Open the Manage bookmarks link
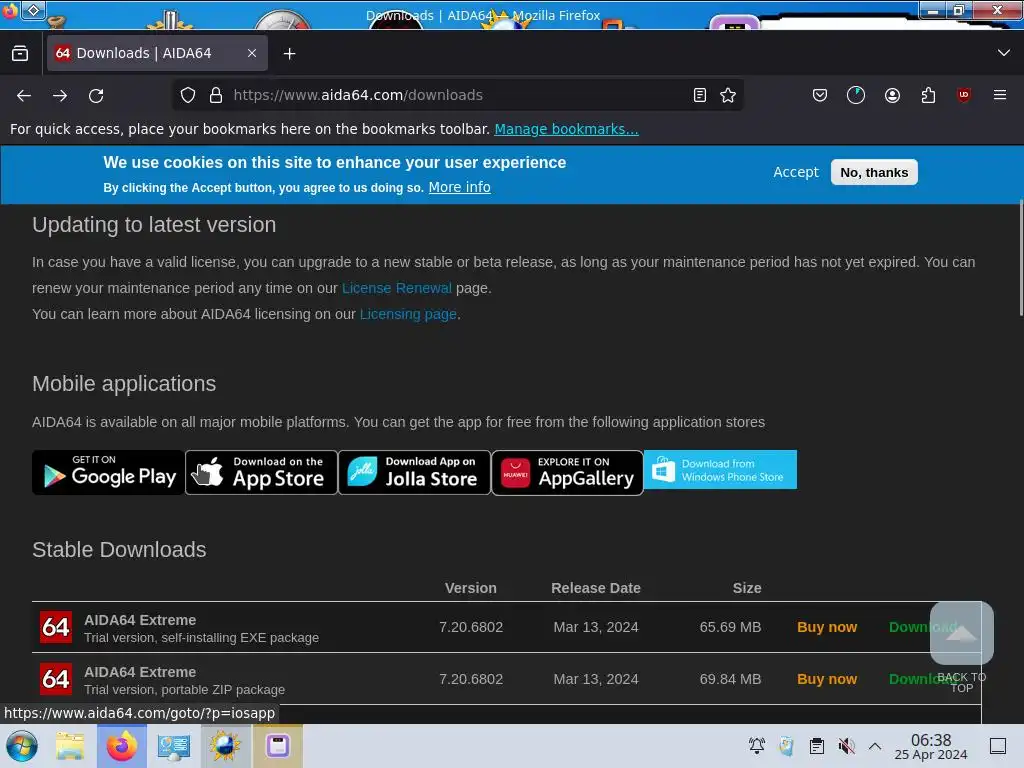1024x768 pixels. (x=566, y=129)
